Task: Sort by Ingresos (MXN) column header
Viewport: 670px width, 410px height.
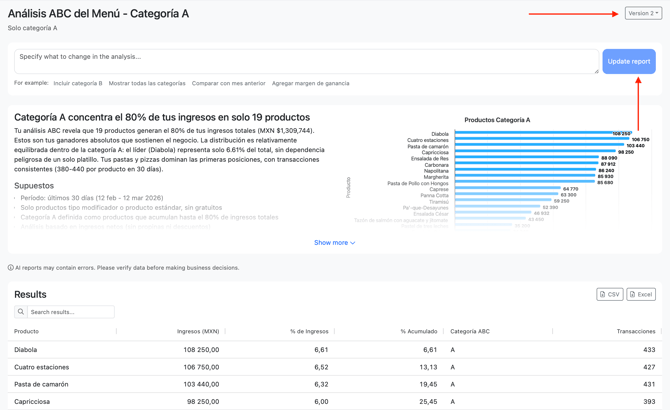Action: point(198,331)
